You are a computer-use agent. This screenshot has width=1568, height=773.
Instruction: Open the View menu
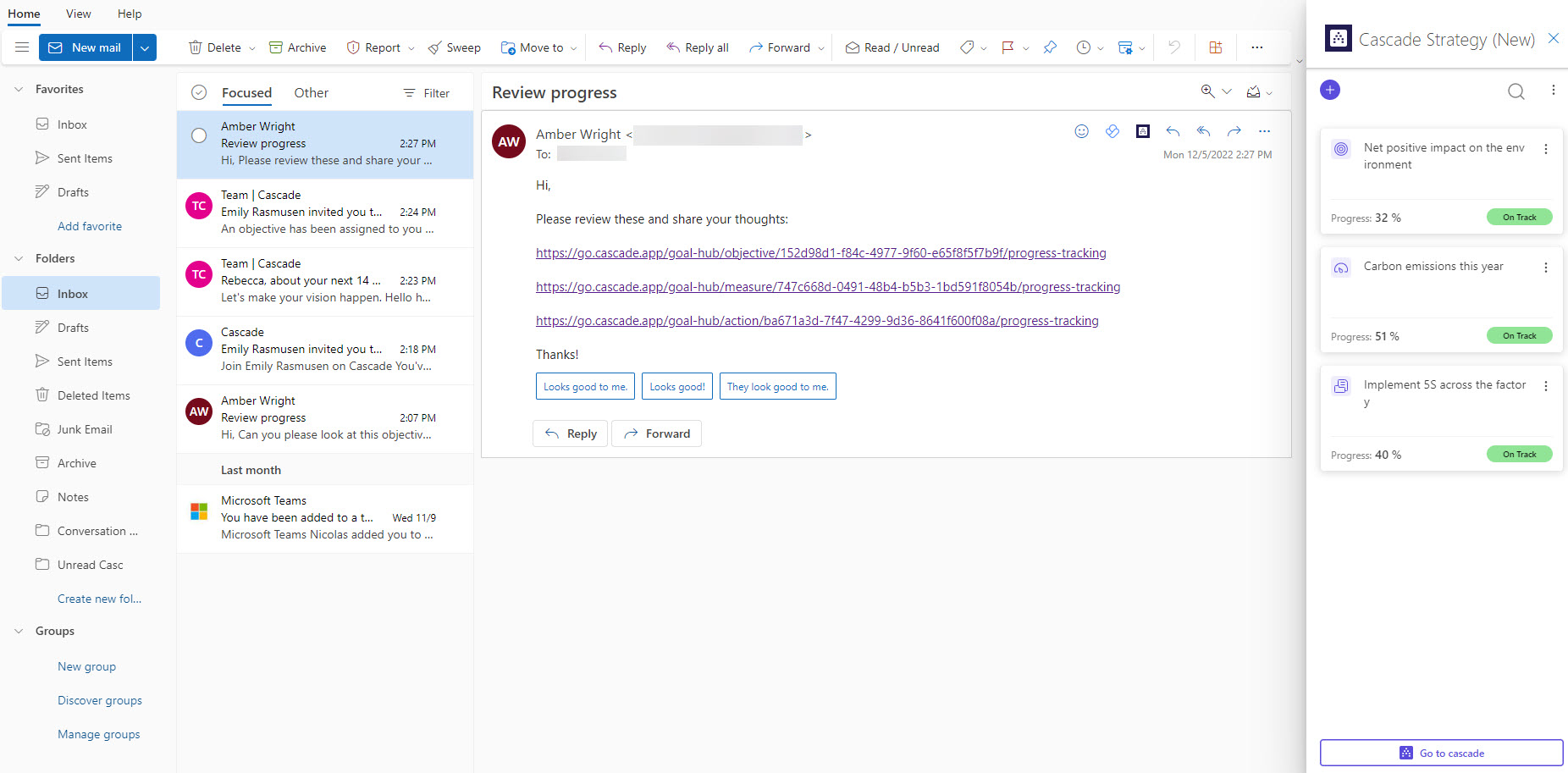pos(78,14)
